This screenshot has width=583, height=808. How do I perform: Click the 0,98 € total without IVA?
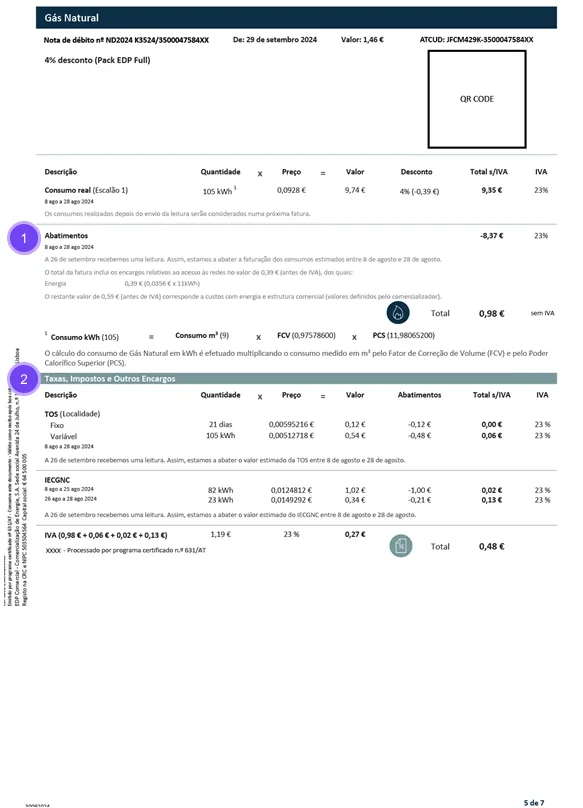[491, 313]
